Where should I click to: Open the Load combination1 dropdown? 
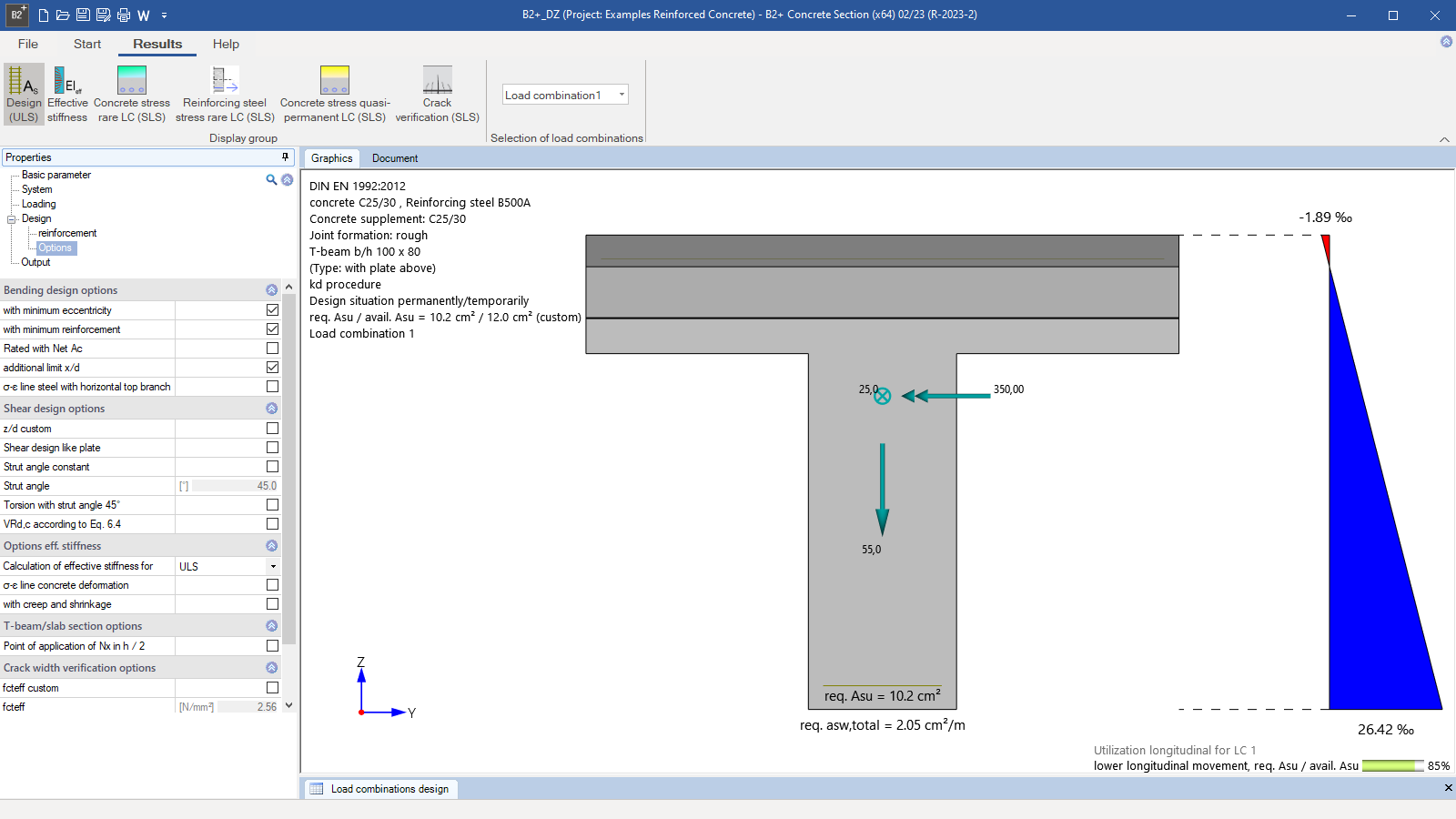click(x=622, y=95)
